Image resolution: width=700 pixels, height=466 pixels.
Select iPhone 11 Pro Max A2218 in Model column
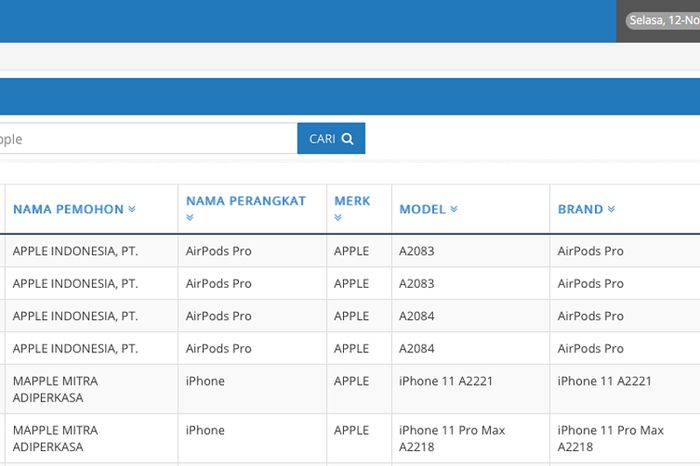(x=452, y=438)
